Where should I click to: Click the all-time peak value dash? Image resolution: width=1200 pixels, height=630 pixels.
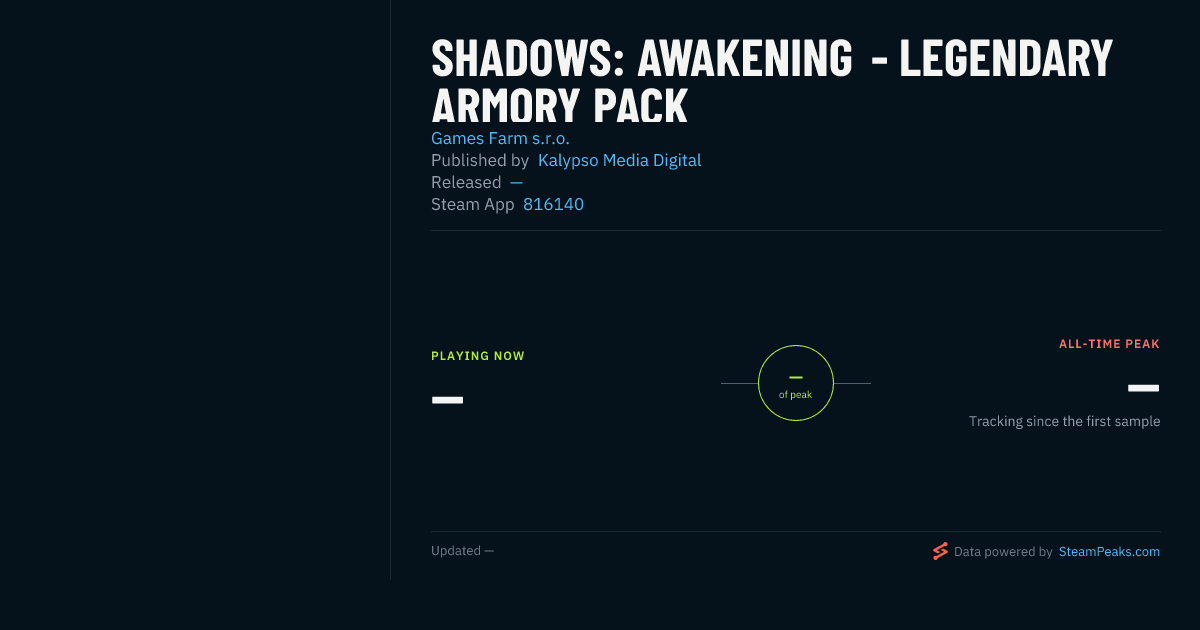pyautogui.click(x=1143, y=388)
